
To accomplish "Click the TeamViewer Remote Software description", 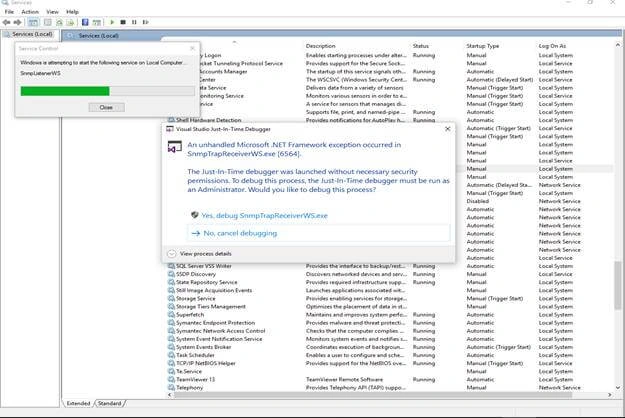I will (x=344, y=379).
